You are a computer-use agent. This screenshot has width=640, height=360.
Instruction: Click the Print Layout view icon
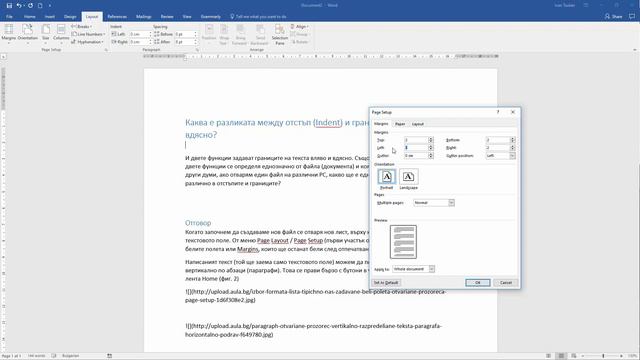coord(561,356)
